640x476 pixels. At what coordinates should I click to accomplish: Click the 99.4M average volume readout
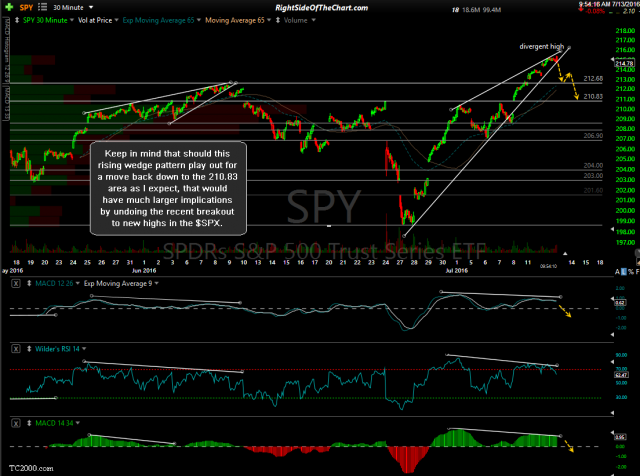[x=491, y=10]
